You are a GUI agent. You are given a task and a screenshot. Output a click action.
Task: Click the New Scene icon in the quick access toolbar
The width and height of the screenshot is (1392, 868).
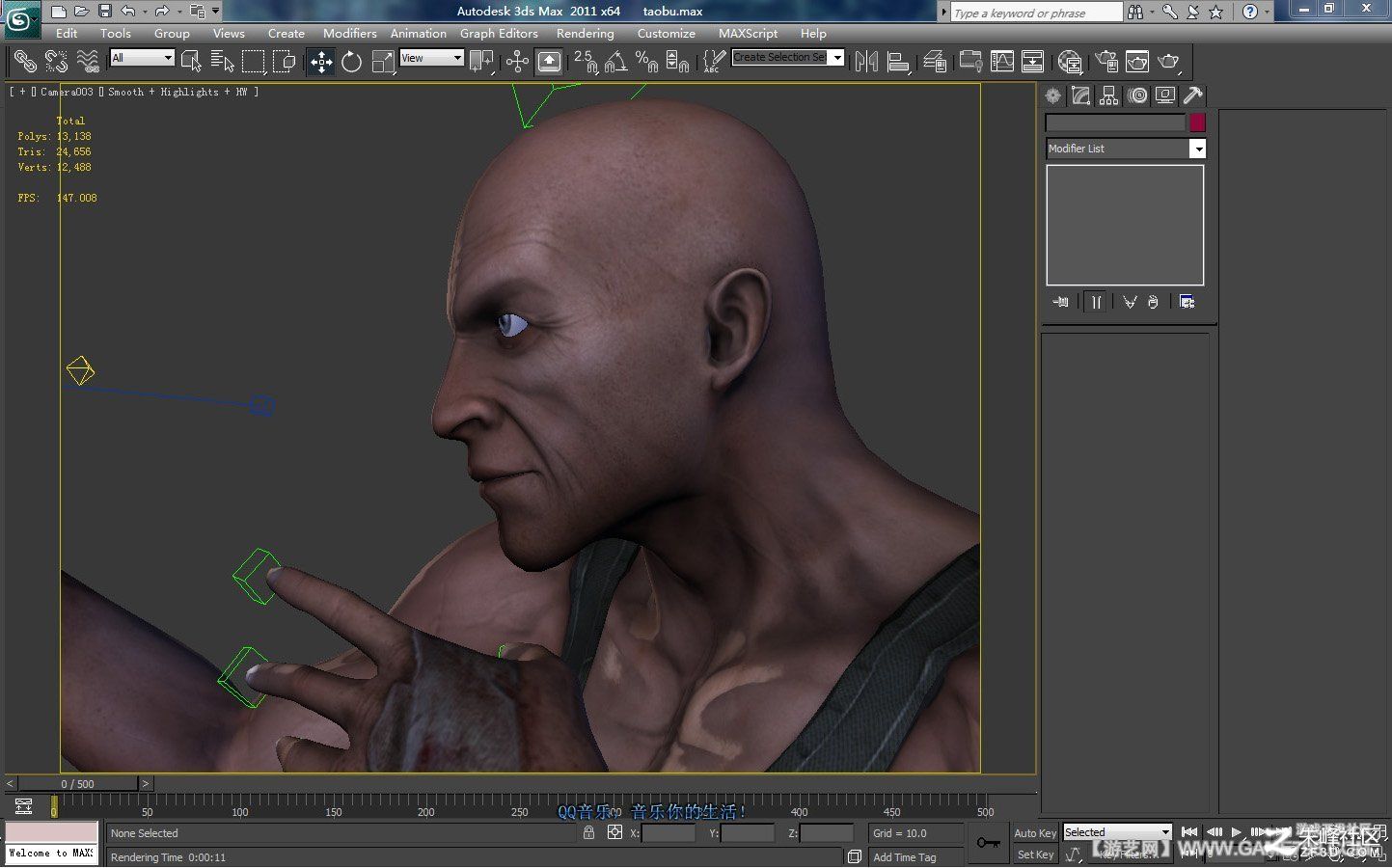[59, 12]
